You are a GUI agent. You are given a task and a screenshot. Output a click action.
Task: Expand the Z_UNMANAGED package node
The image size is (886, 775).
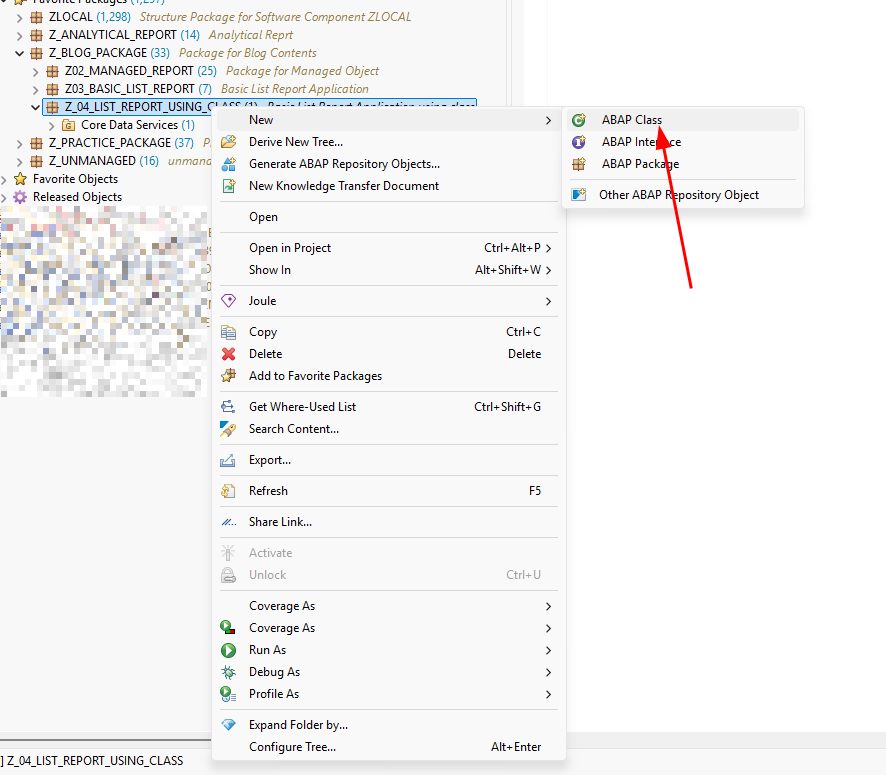coord(19,162)
